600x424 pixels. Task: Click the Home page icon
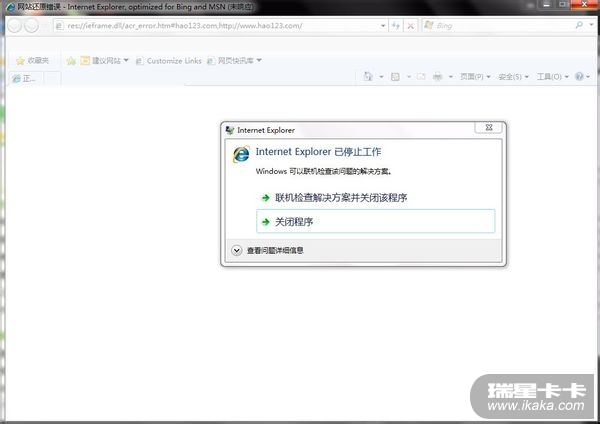point(368,77)
